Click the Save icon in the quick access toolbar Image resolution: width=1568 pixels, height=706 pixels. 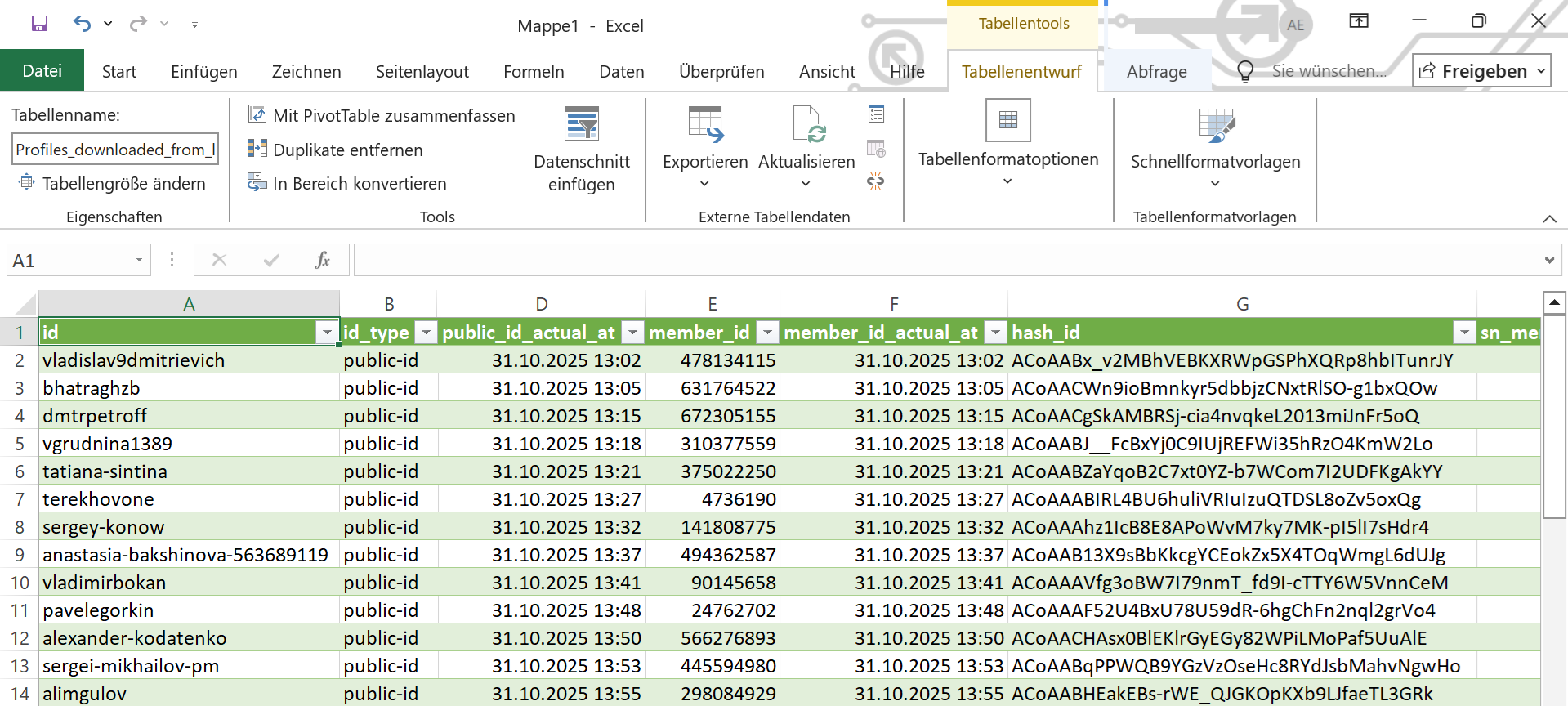tap(39, 24)
